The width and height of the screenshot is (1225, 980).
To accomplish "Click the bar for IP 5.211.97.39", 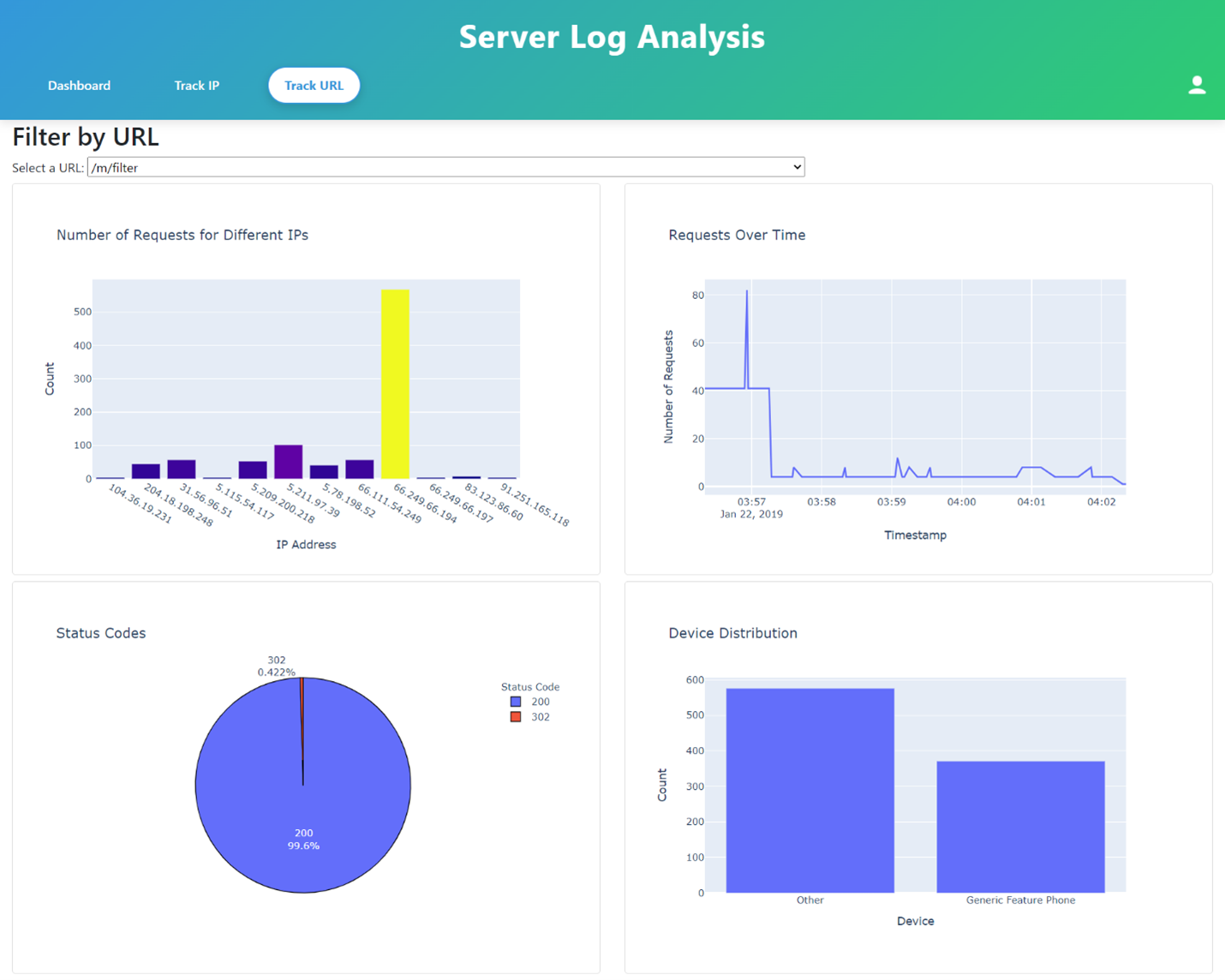I will 288,463.
